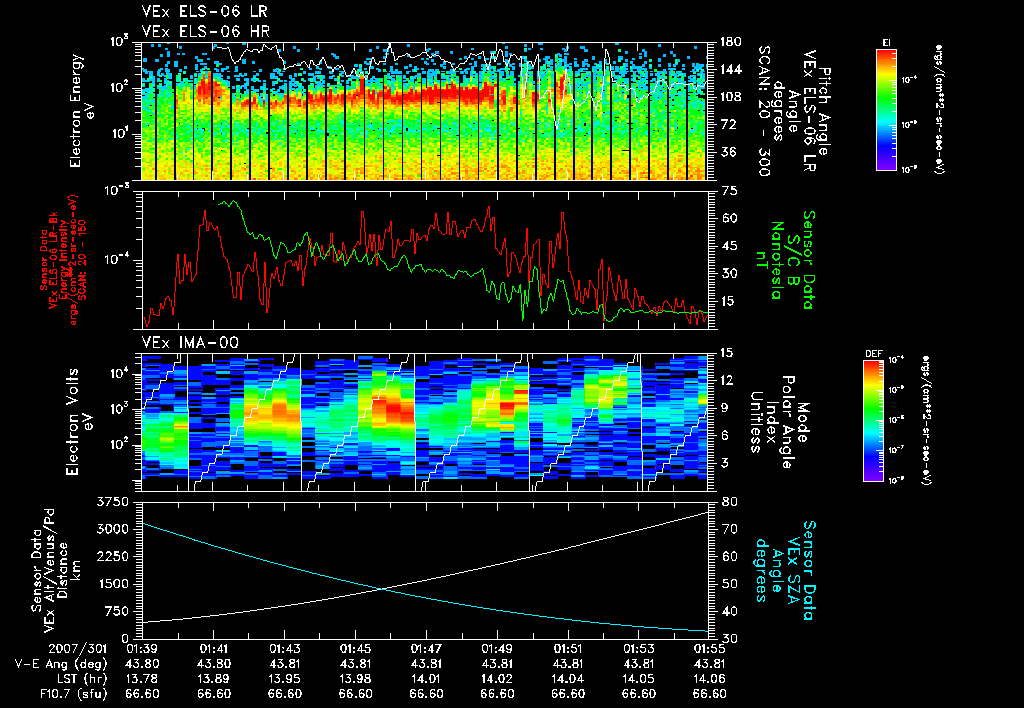Click the LST value '14.06'
1024x708 pixels.
pyautogui.click(x=709, y=679)
